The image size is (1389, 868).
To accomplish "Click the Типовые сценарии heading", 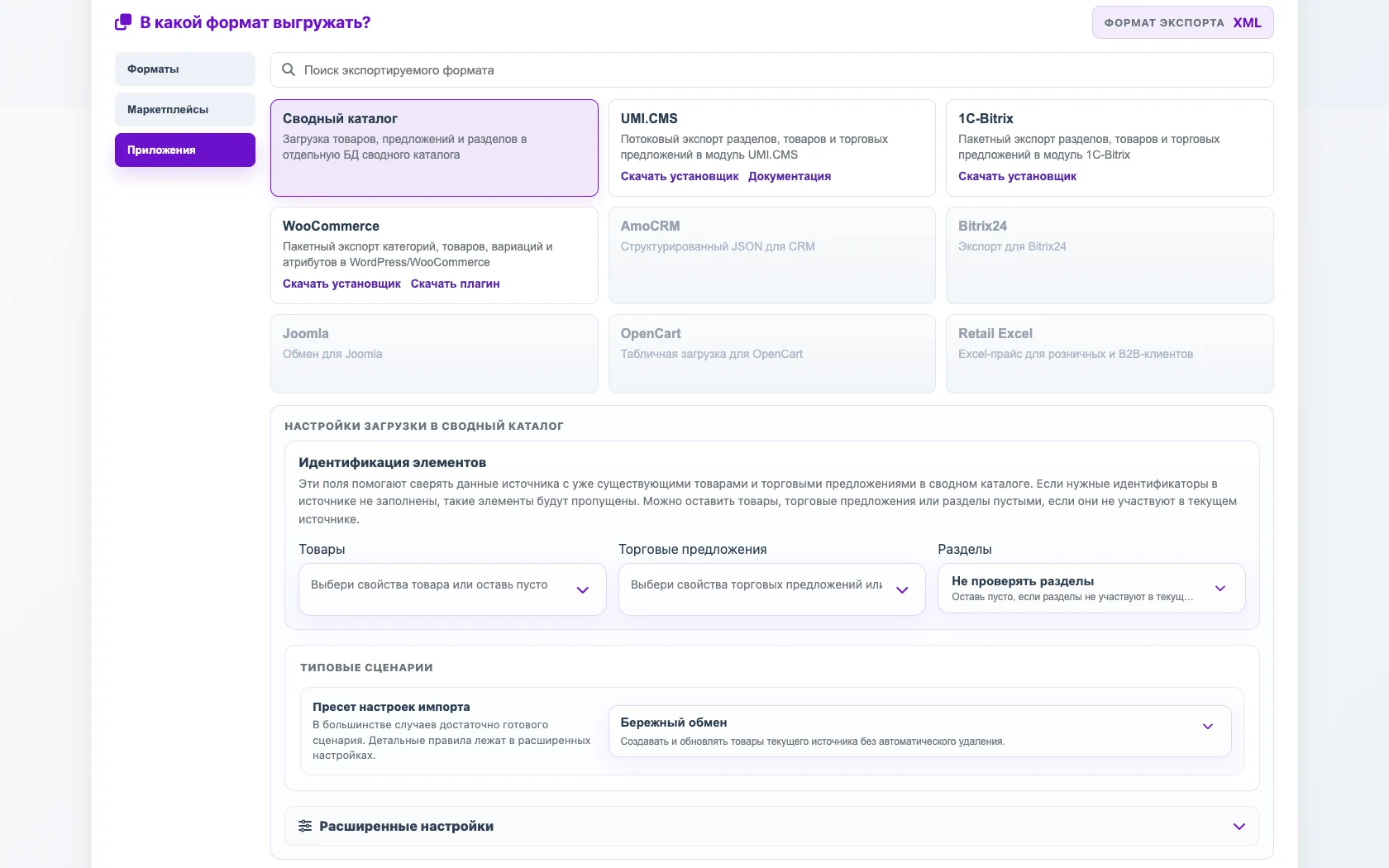I will point(366,667).
